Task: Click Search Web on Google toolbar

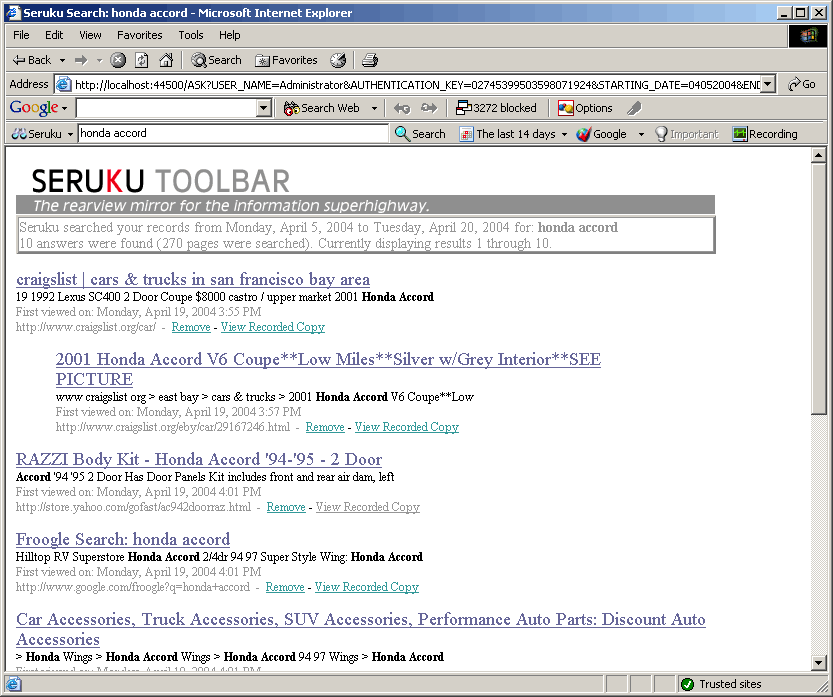Action: pyautogui.click(x=322, y=108)
